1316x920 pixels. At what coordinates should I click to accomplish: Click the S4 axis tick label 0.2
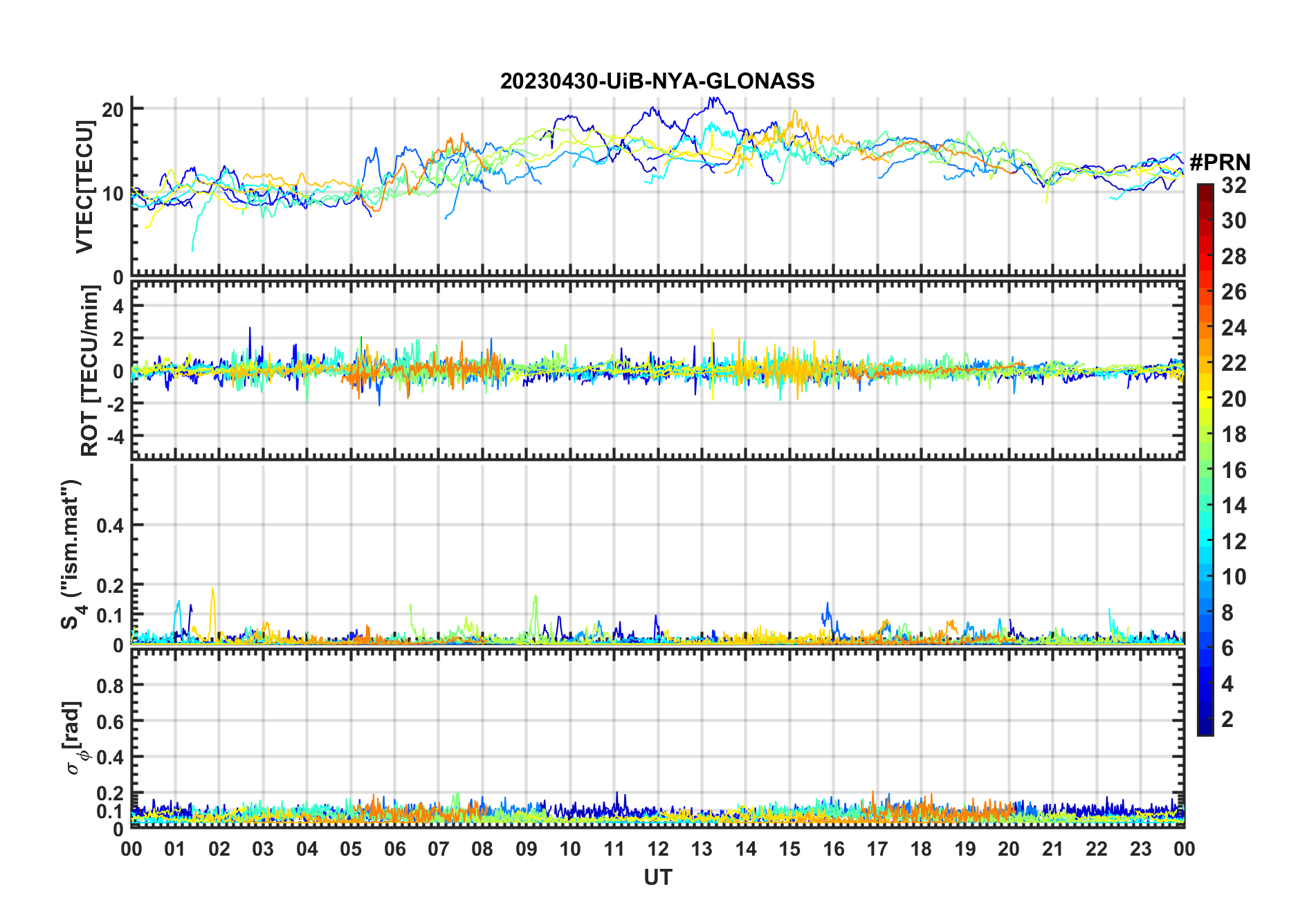[x=111, y=586]
